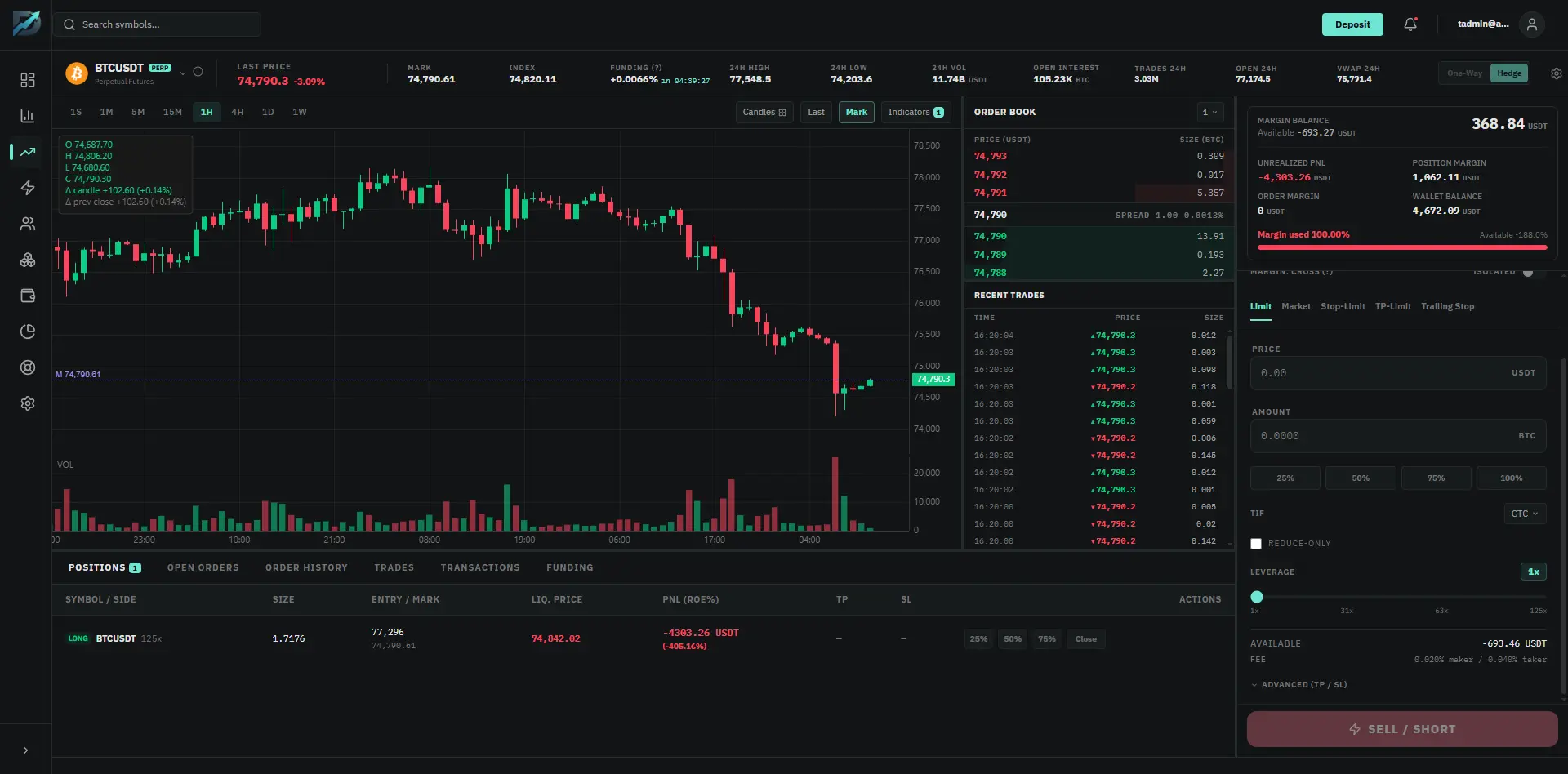This screenshot has width=1568, height=774.
Task: Open the support lifebuoy sidebar icon
Action: click(28, 367)
